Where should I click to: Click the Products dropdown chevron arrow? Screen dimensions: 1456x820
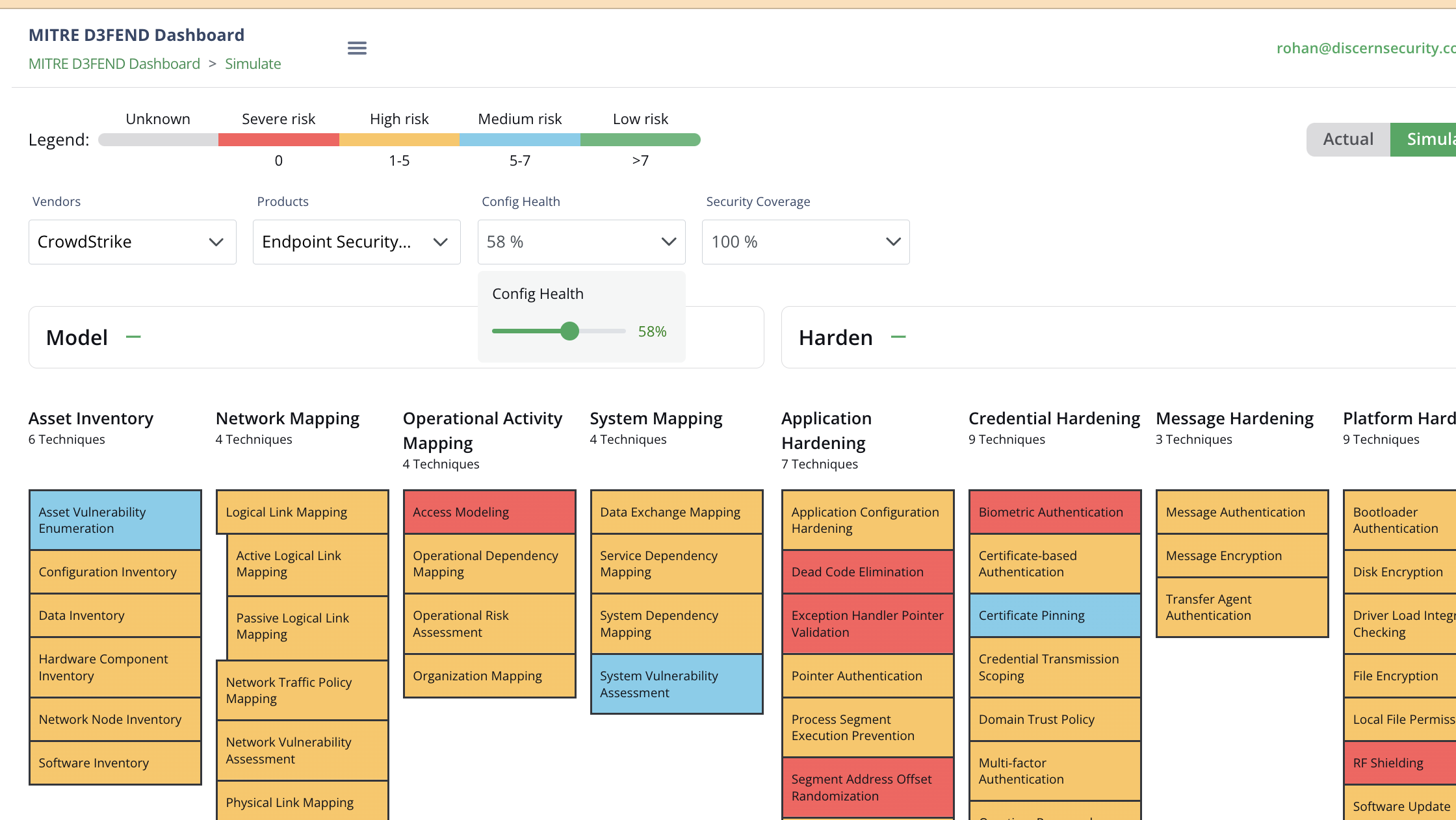pos(440,242)
